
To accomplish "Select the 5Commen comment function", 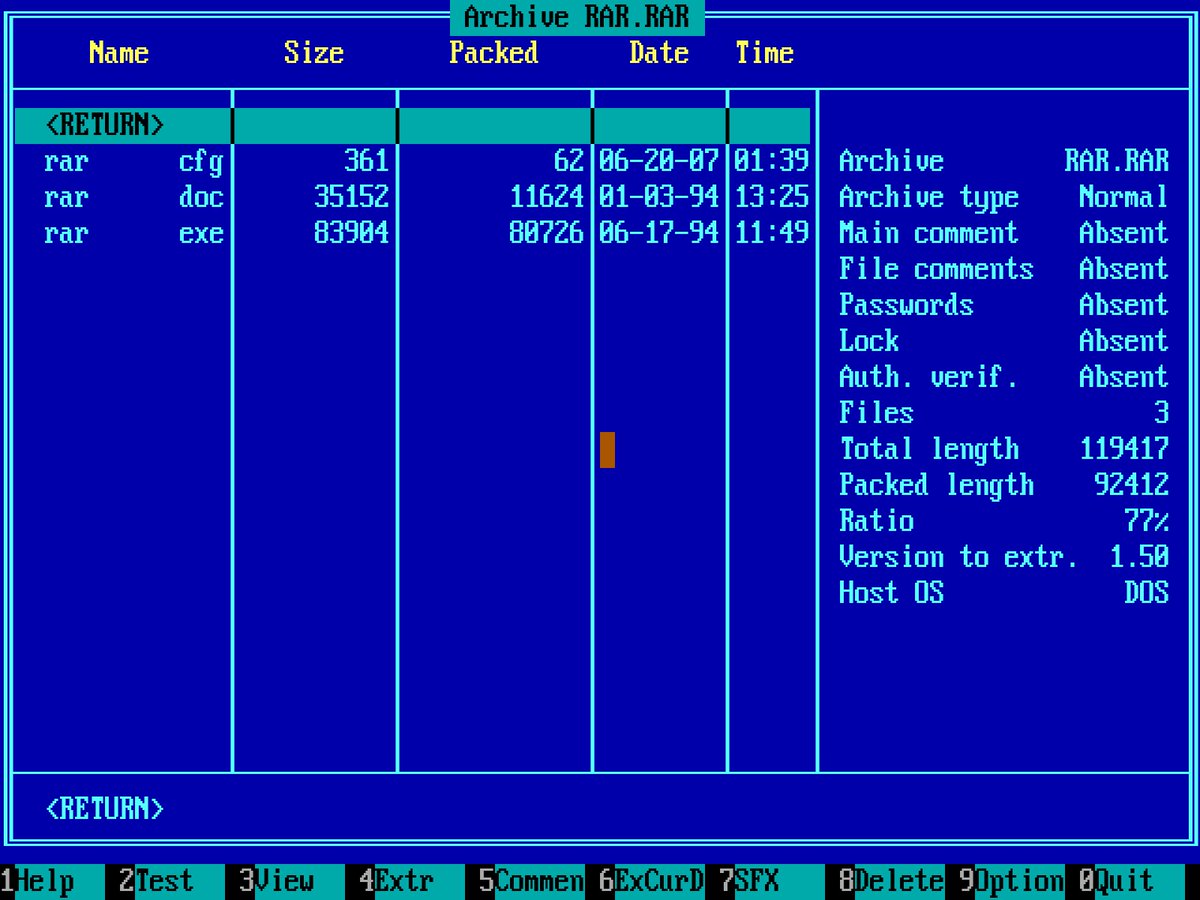I will (532, 881).
